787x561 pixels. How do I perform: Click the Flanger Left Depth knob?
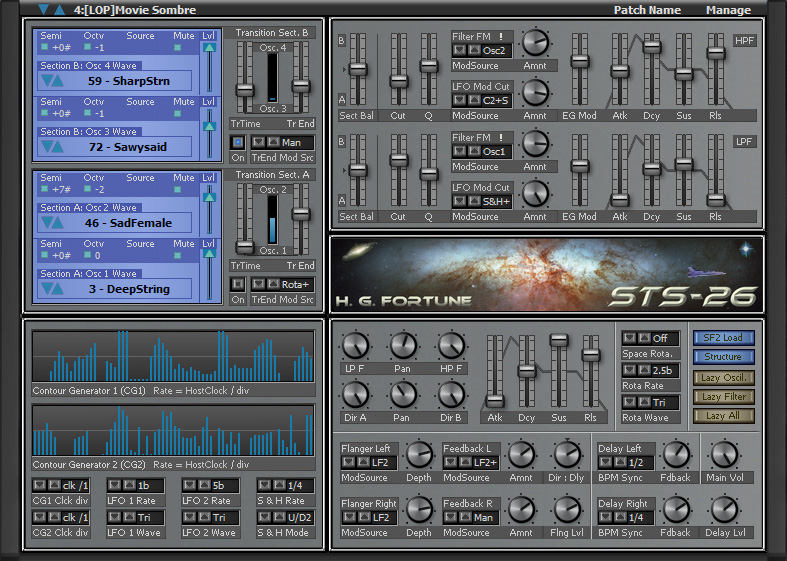[419, 455]
